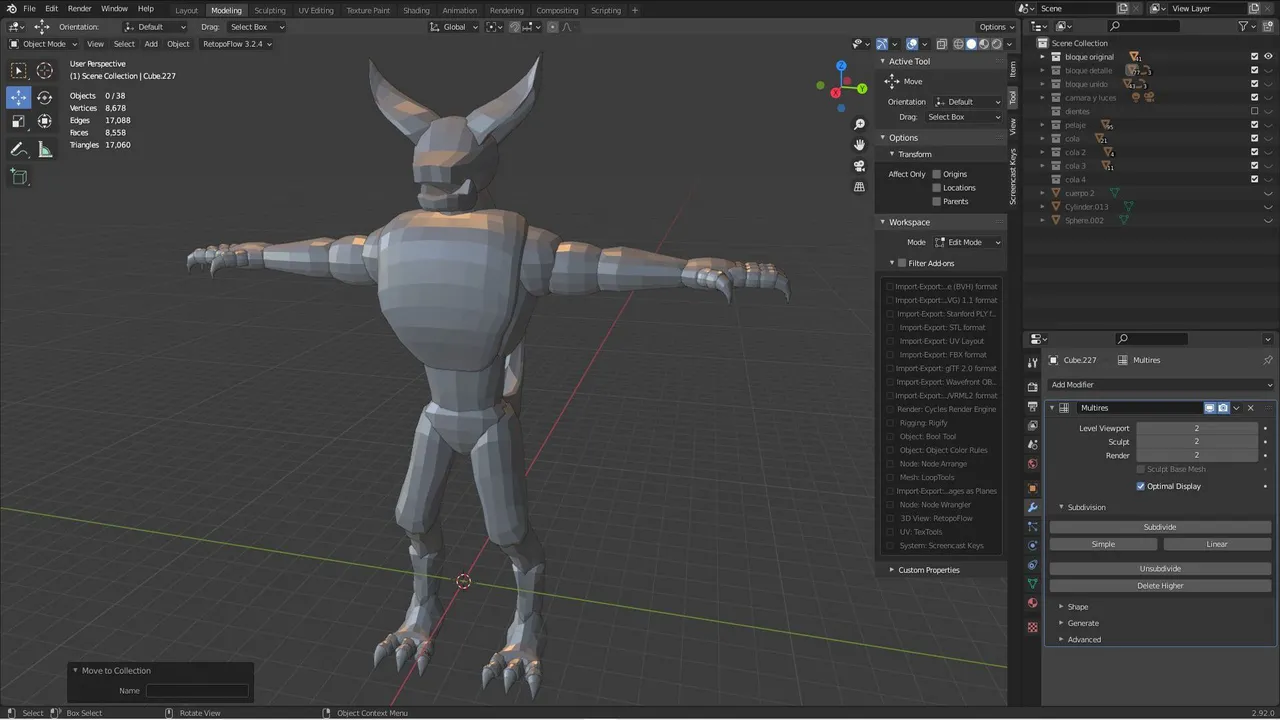Screen dimensions: 1280x720
Task: Open the Modifier properties wrench tab
Action: coord(1033,507)
